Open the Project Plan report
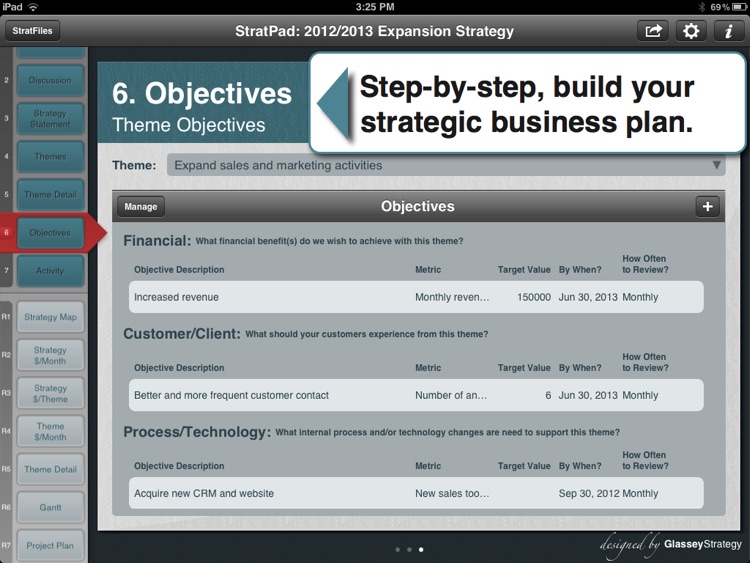The width and height of the screenshot is (750, 563). [50, 545]
